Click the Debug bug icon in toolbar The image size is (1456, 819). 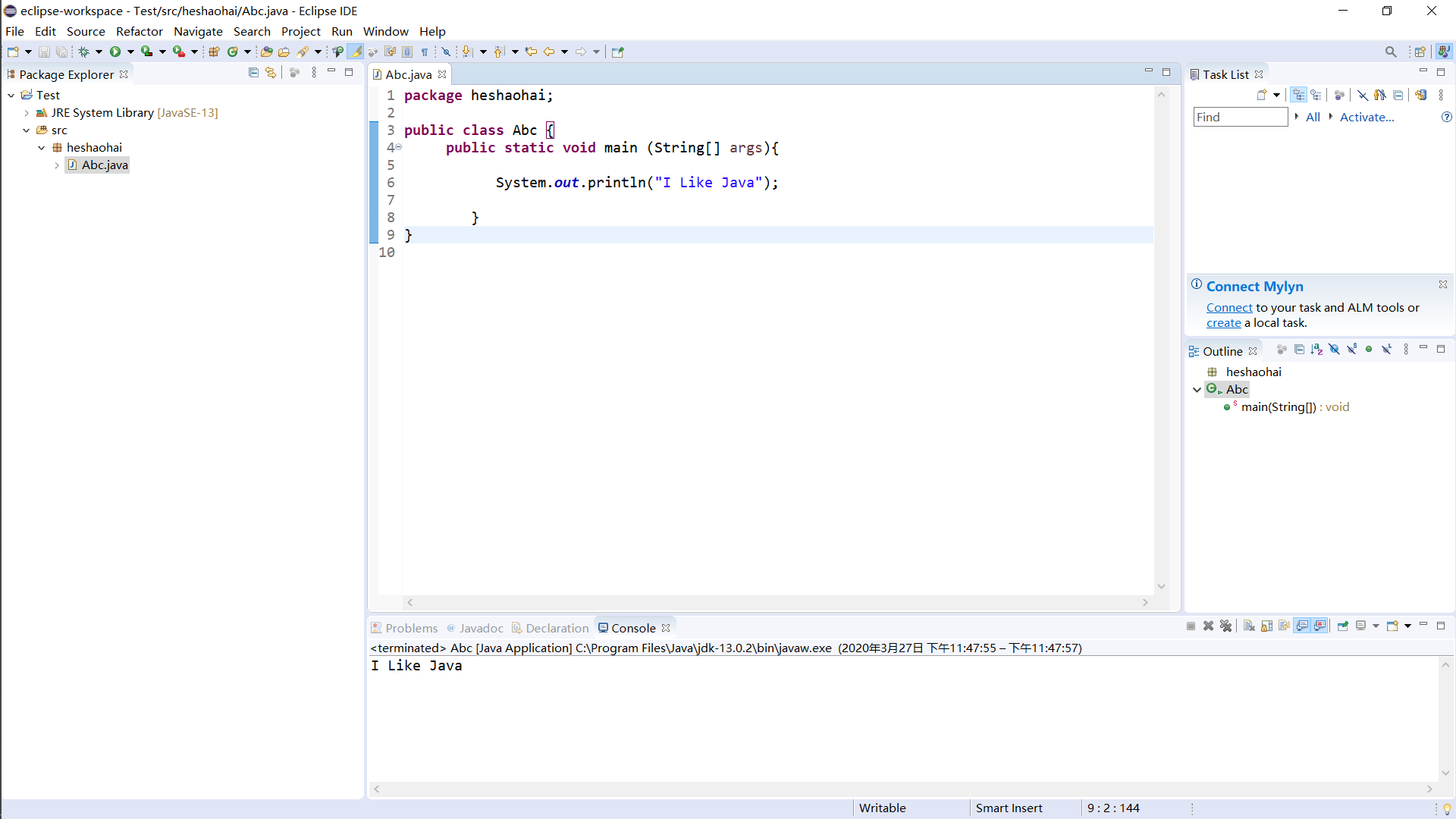84,52
